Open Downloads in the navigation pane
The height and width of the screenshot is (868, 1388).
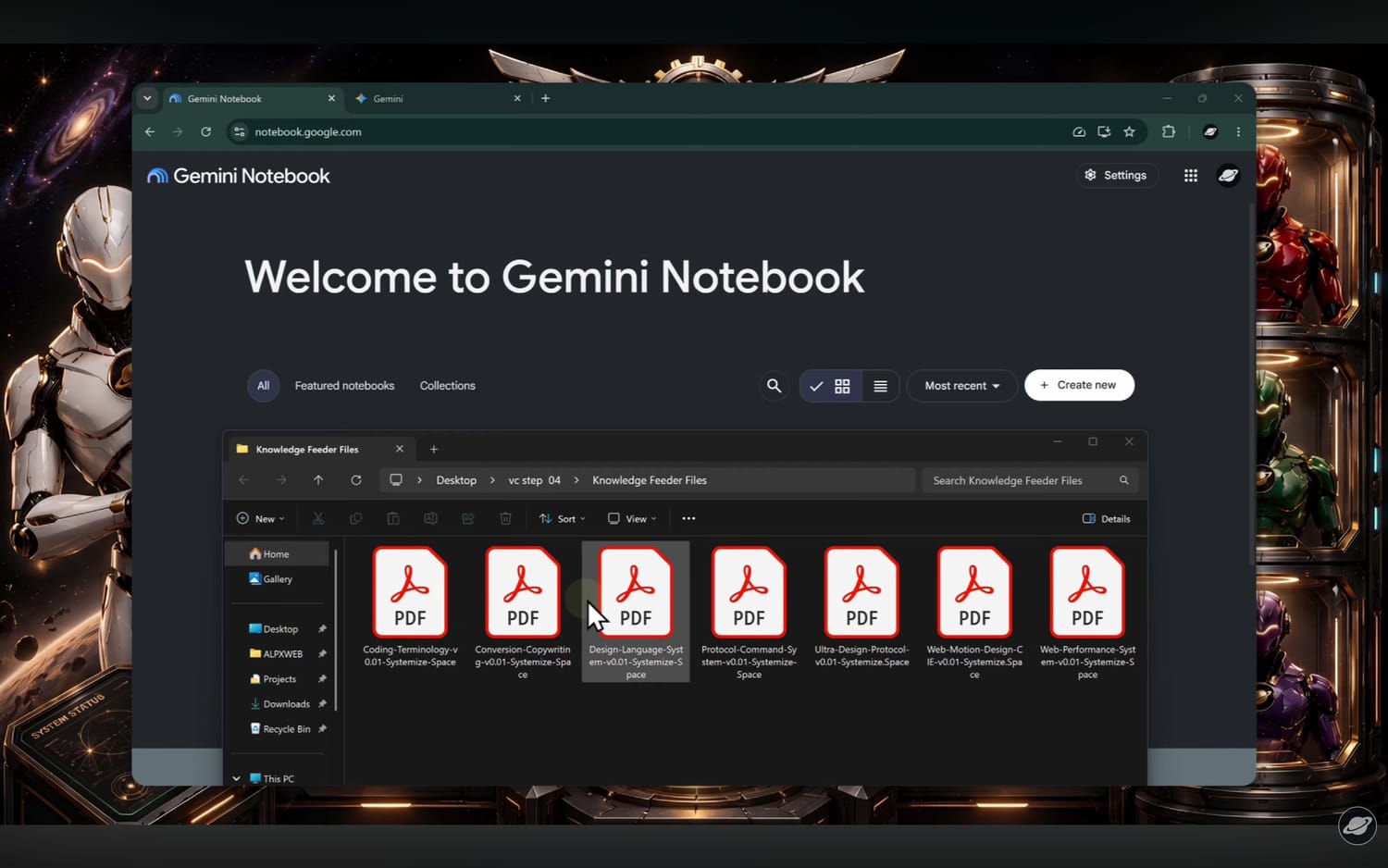286,704
